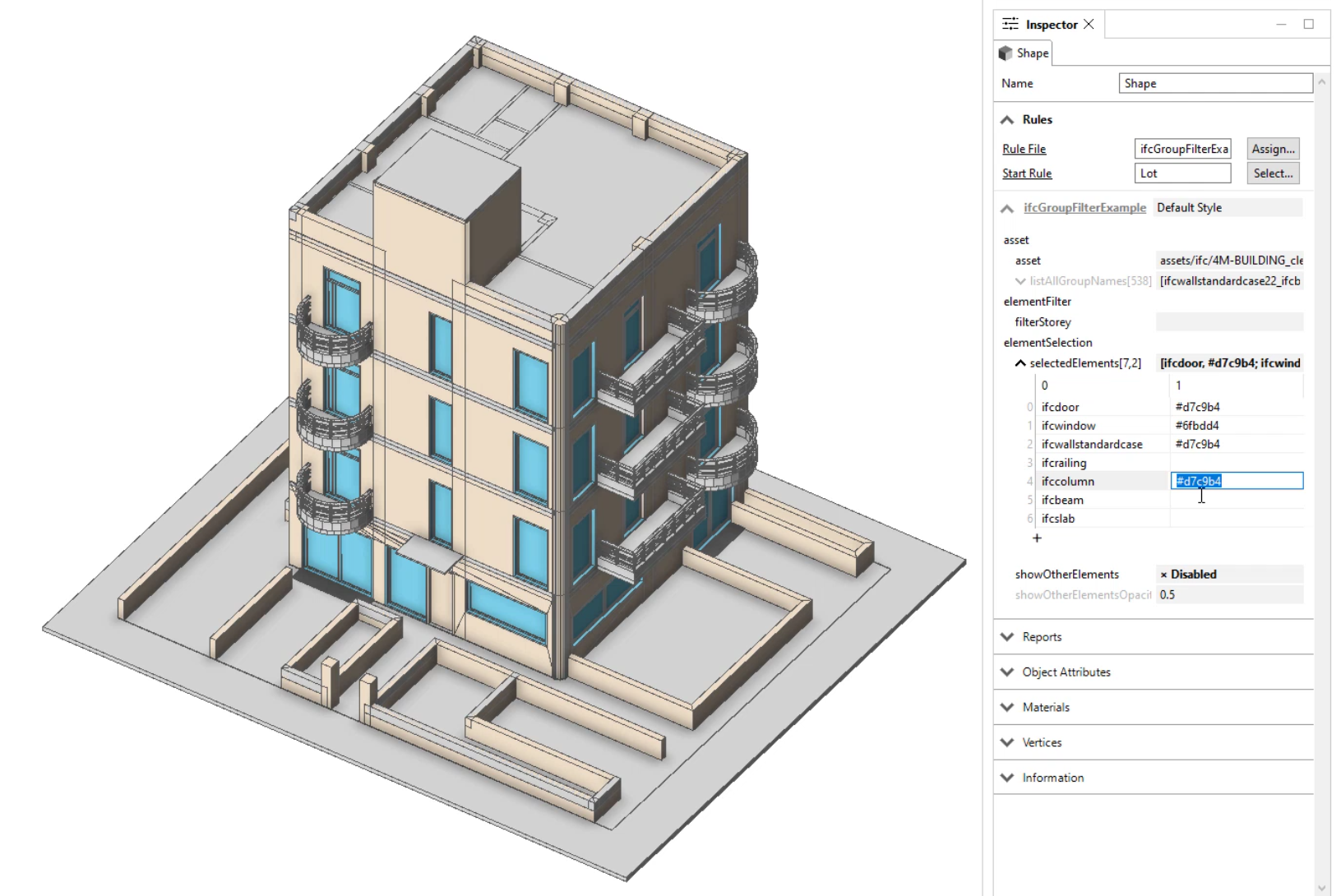Open the Rule File link
Image resolution: width=1341 pixels, height=896 pixels.
1024,149
